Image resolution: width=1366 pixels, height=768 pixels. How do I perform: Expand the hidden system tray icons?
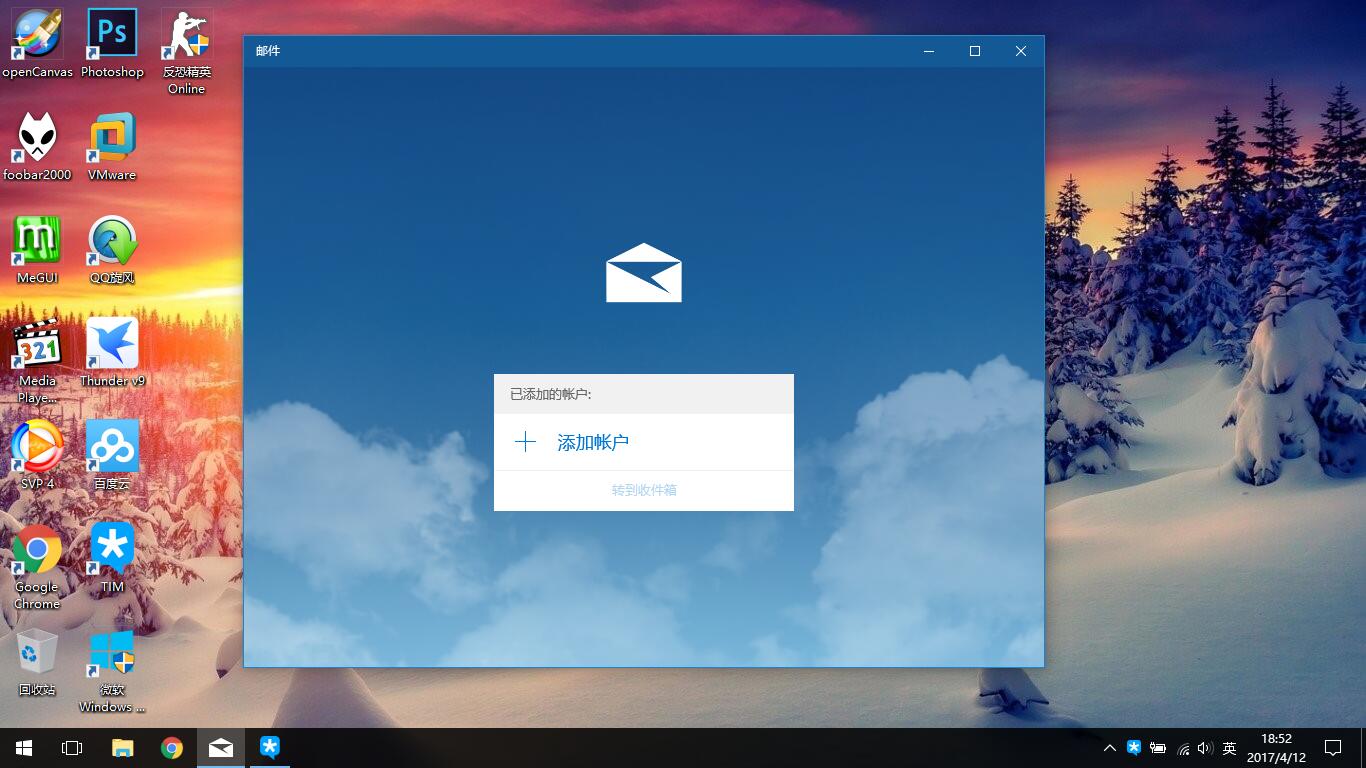click(x=1110, y=748)
